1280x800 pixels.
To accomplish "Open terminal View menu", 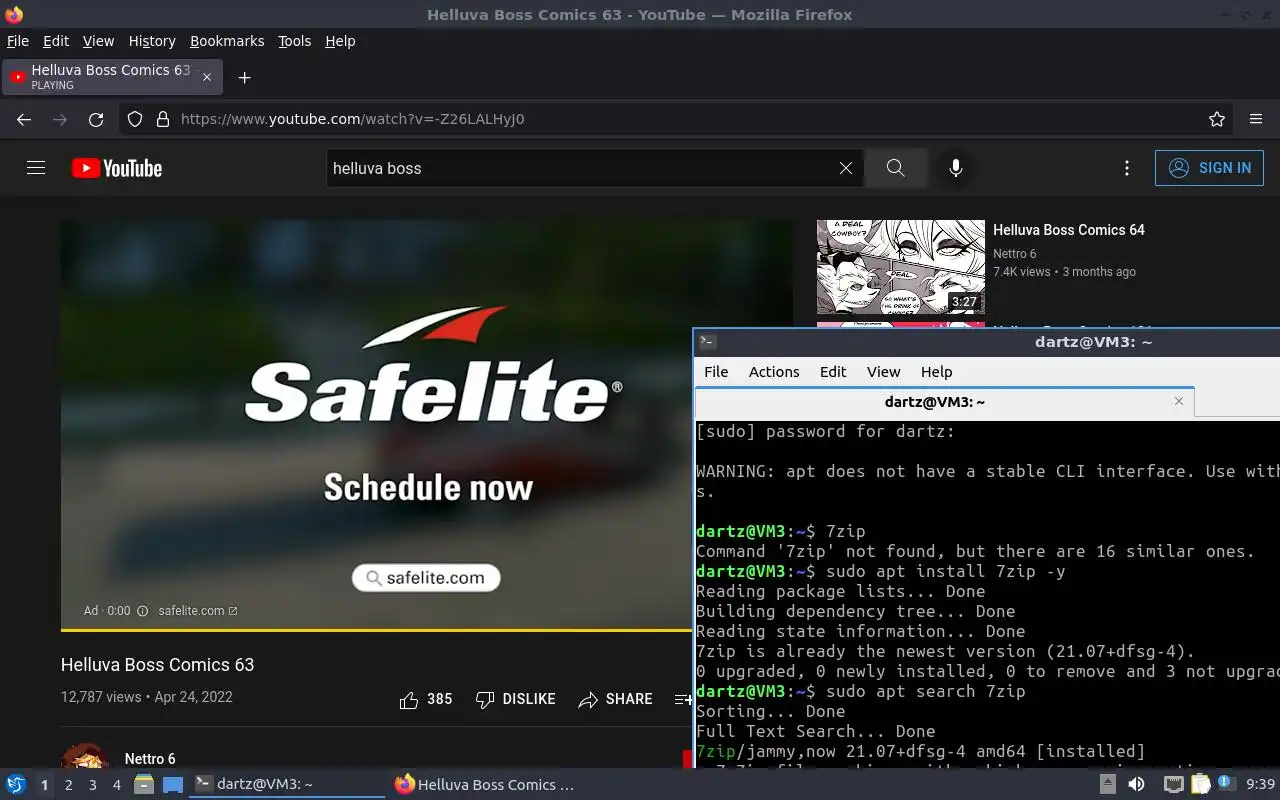I will pyautogui.click(x=883, y=372).
